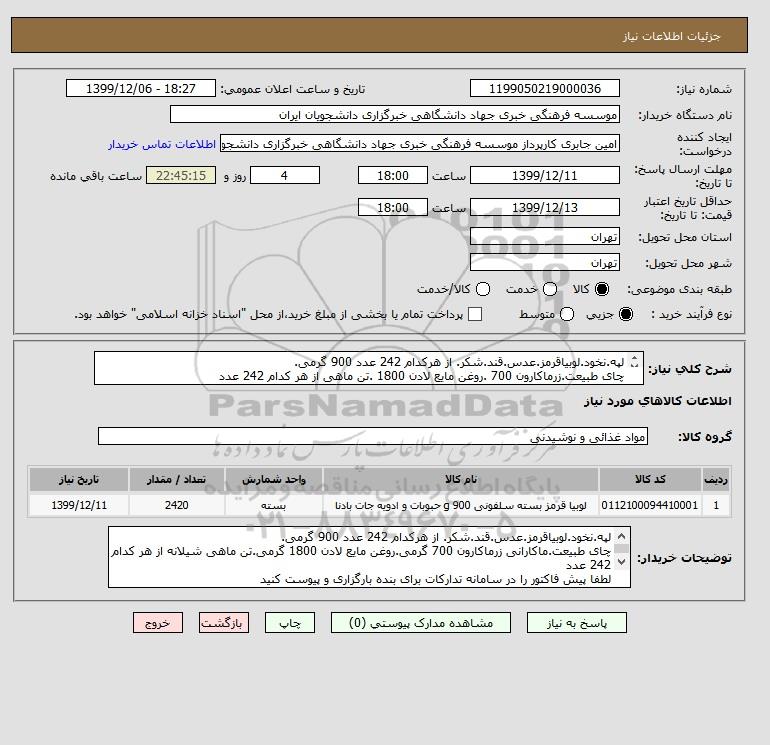
Task: Click the کد کالا column header
Action: click(650, 479)
